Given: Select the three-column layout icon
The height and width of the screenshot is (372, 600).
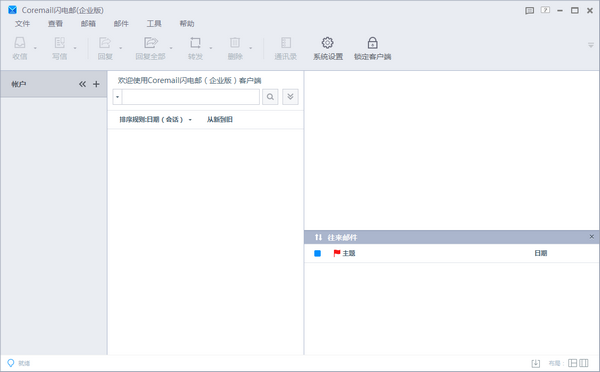Looking at the screenshot, I should coord(584,363).
